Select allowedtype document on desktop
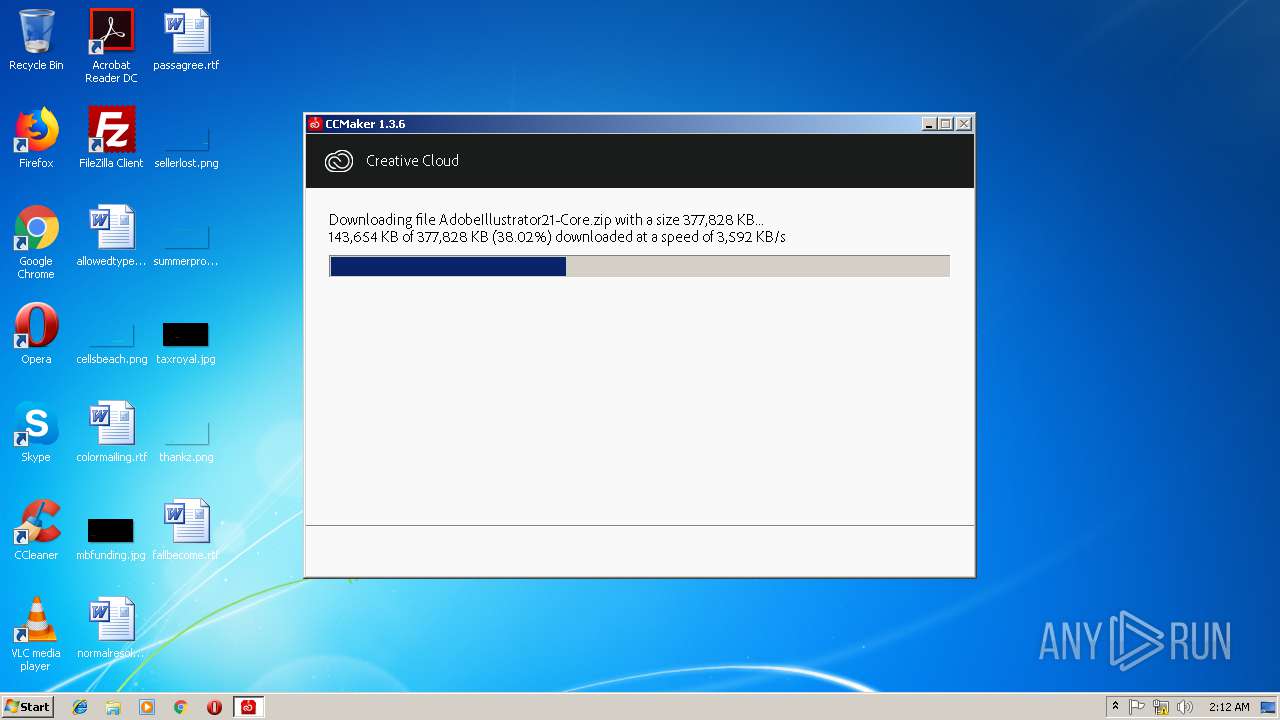Image resolution: width=1280 pixels, height=720 pixels. click(111, 236)
